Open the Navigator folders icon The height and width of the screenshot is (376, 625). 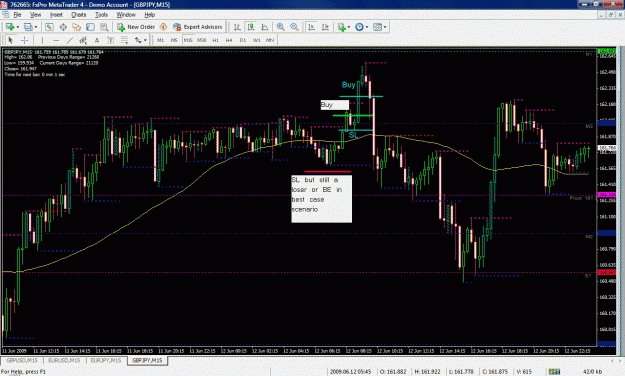tap(77, 27)
